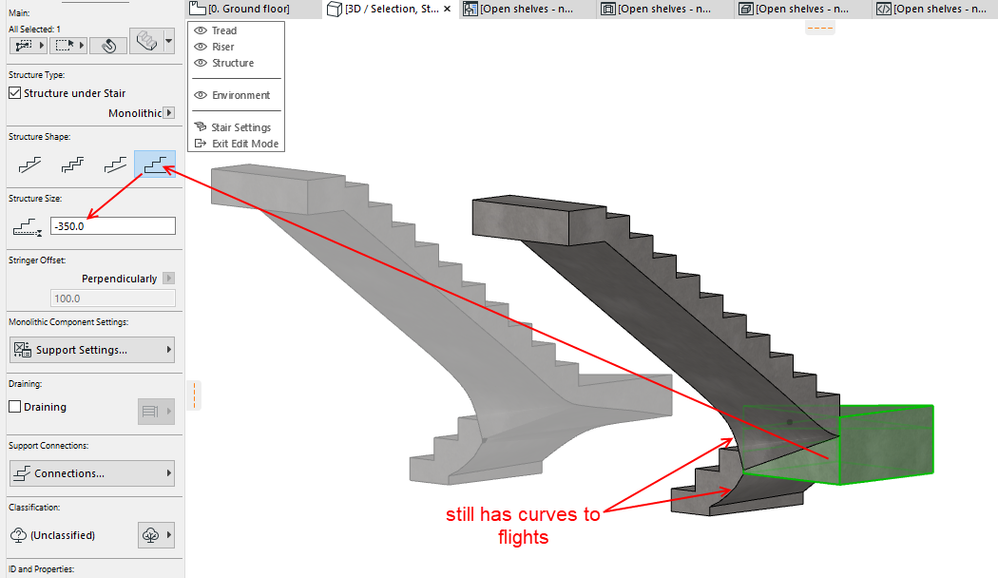The image size is (998, 578).
Task: Click the Structure label in edit menu
Action: tap(233, 63)
